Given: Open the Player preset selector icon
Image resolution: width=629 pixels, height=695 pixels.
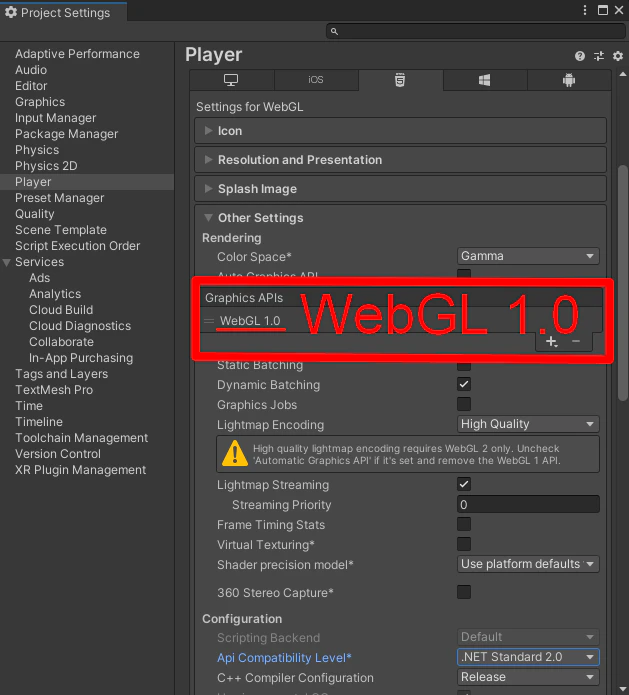Looking at the screenshot, I should 599,56.
